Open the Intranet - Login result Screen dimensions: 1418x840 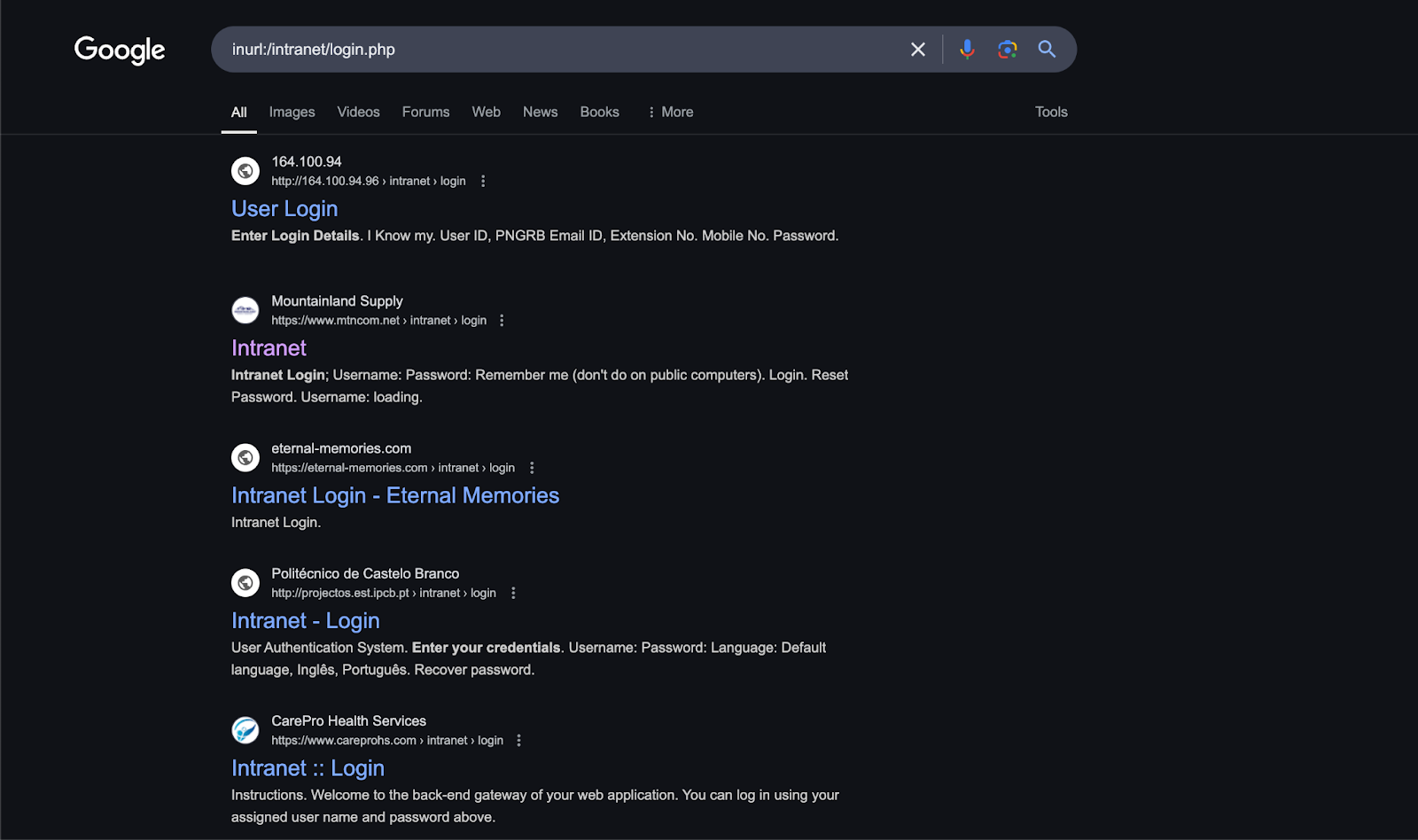(x=306, y=621)
